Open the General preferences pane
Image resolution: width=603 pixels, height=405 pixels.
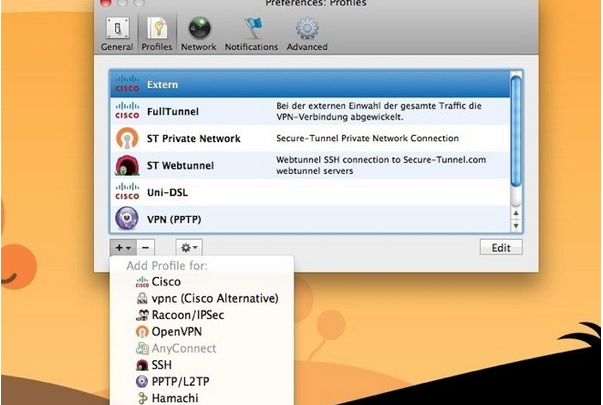click(x=116, y=31)
